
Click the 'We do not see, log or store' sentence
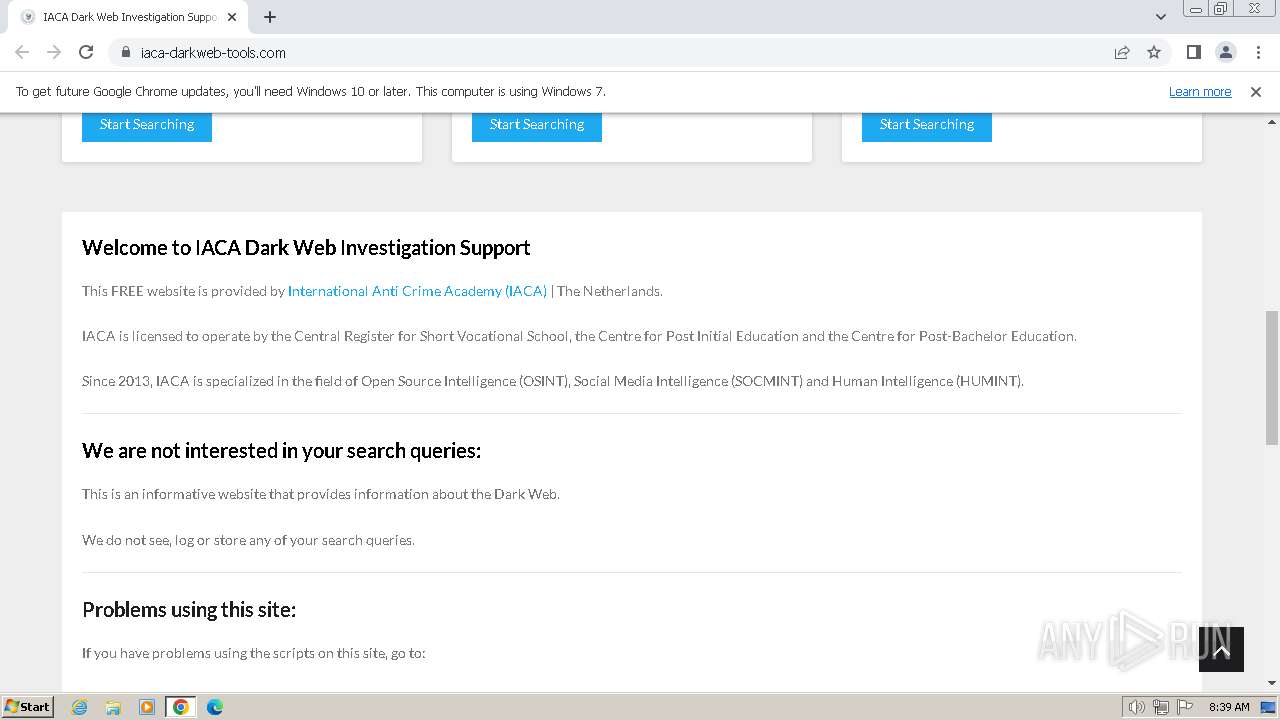click(248, 540)
